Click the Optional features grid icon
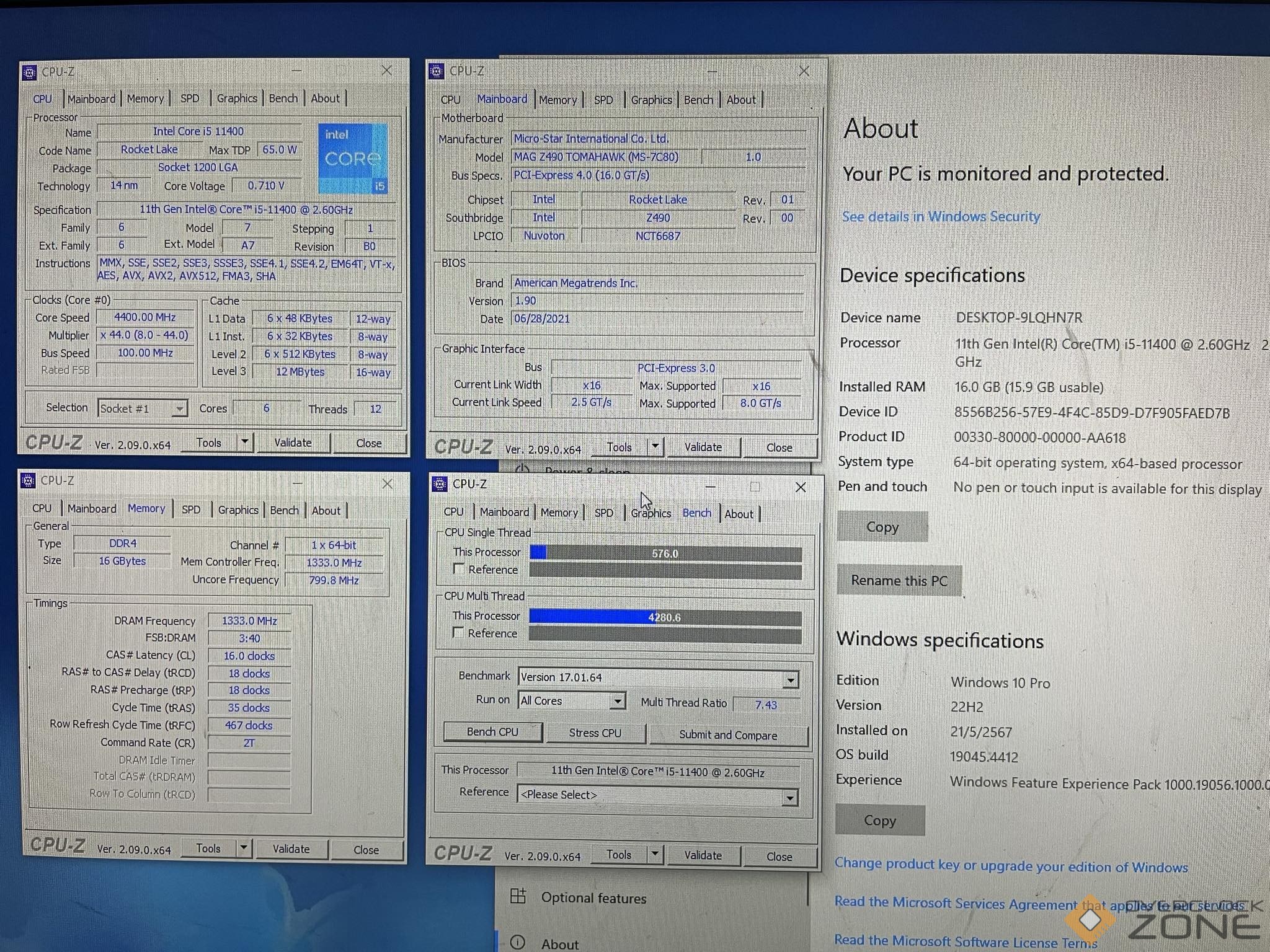 click(x=518, y=896)
